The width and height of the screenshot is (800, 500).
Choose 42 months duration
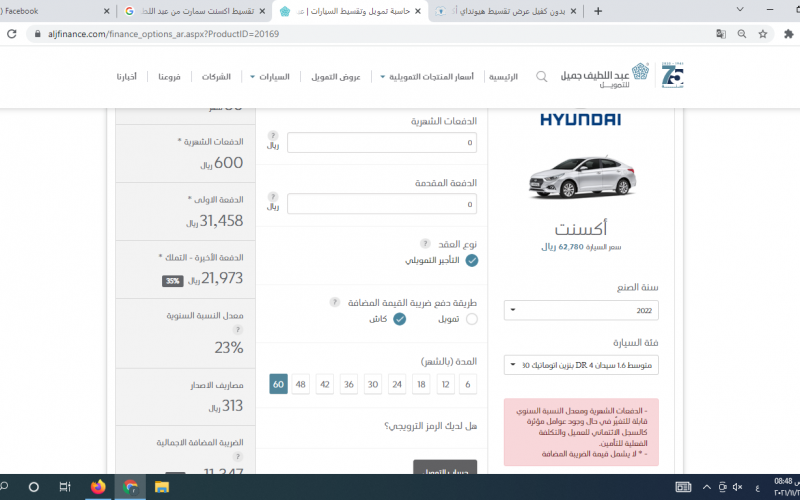[x=324, y=384]
